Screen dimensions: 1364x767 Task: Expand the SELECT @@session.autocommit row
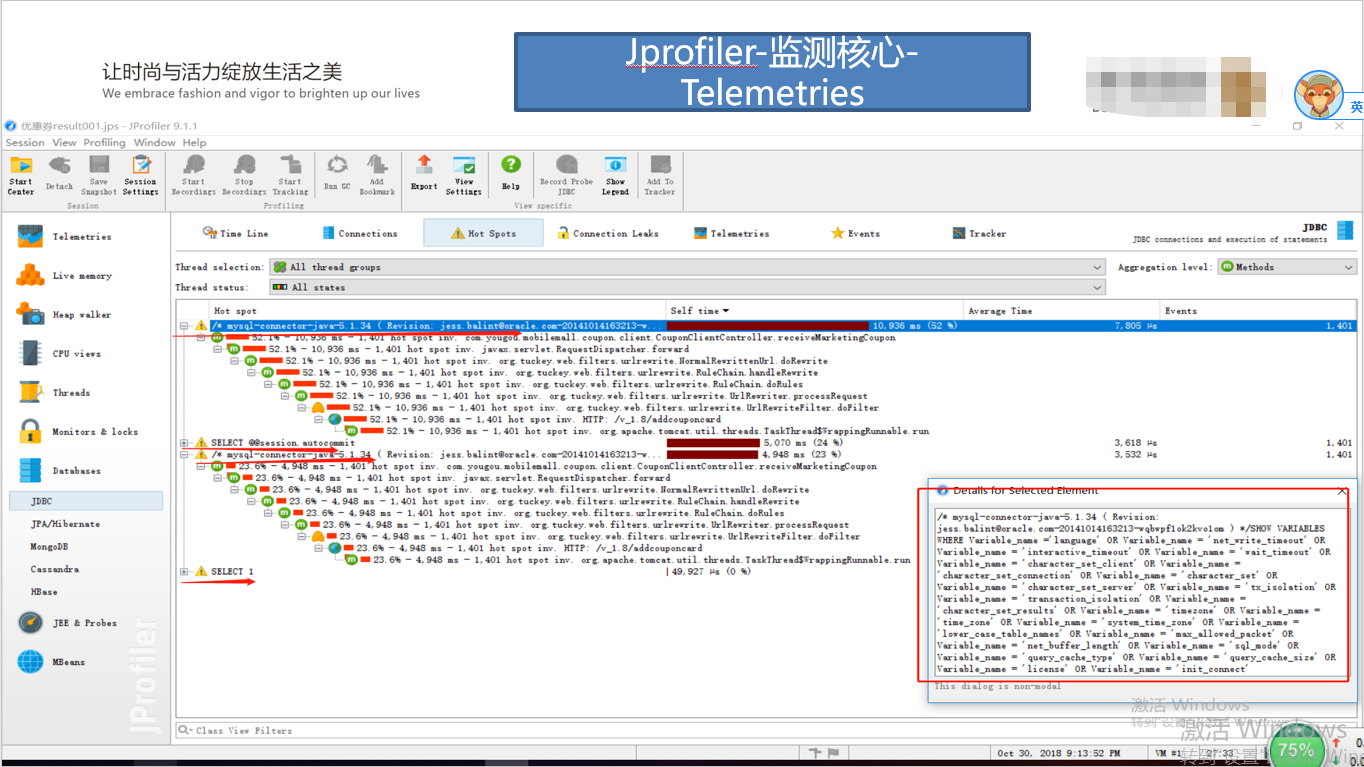[x=184, y=442]
